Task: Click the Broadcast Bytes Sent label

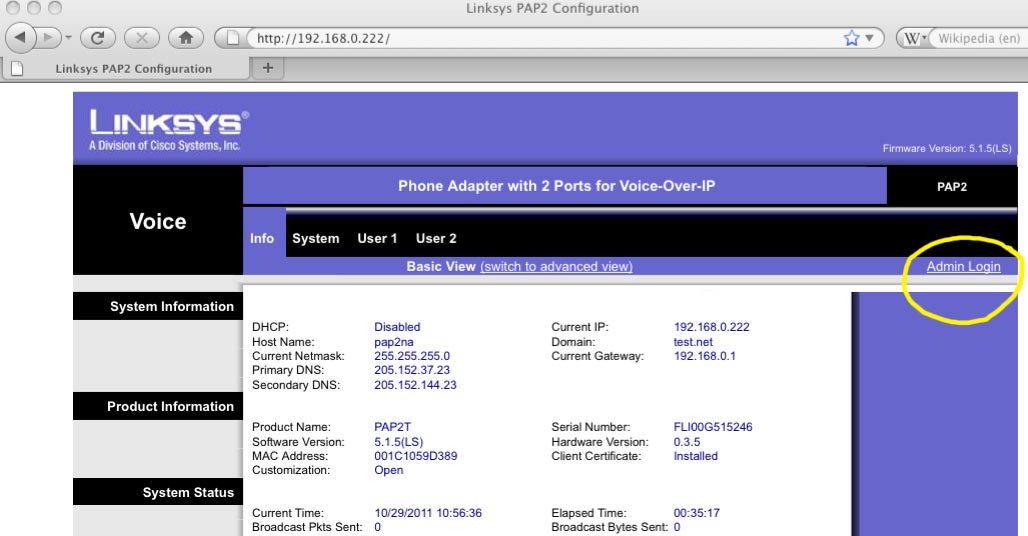Action: [609, 527]
